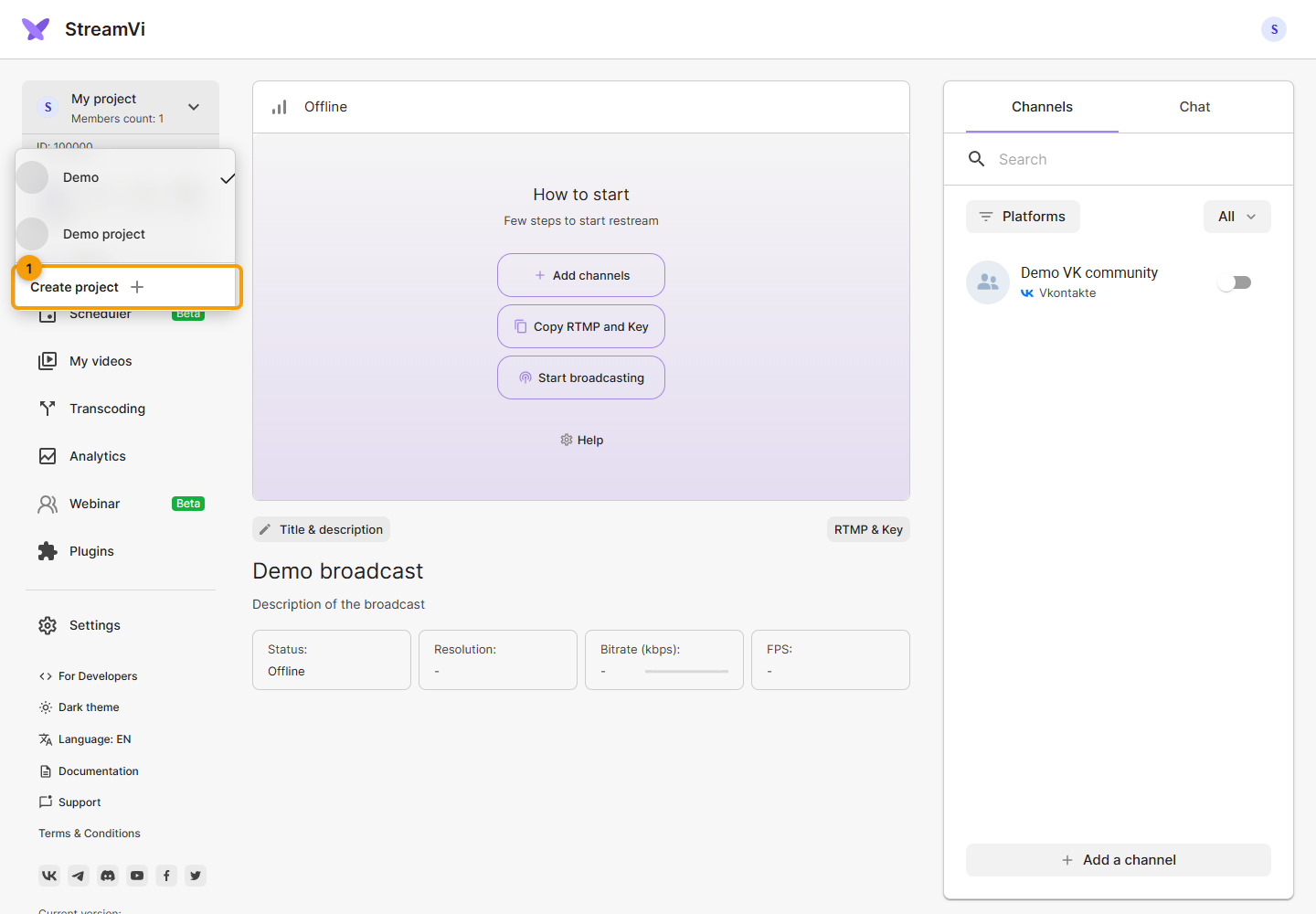Click the signal bars Offline icon
Image resolution: width=1316 pixels, height=914 pixels.
coord(280,107)
